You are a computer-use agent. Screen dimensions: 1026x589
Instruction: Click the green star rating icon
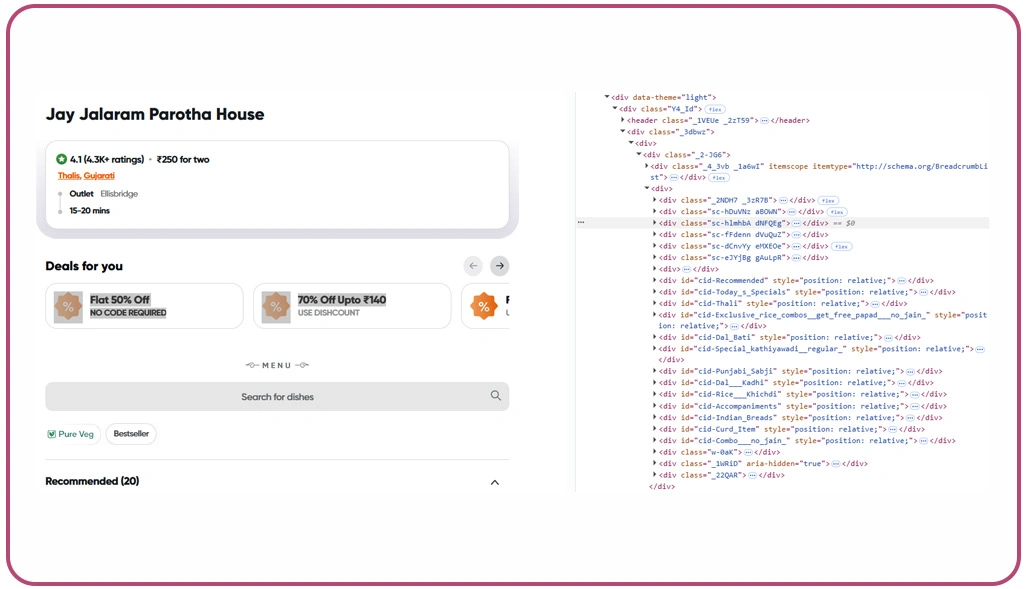[x=62, y=159]
